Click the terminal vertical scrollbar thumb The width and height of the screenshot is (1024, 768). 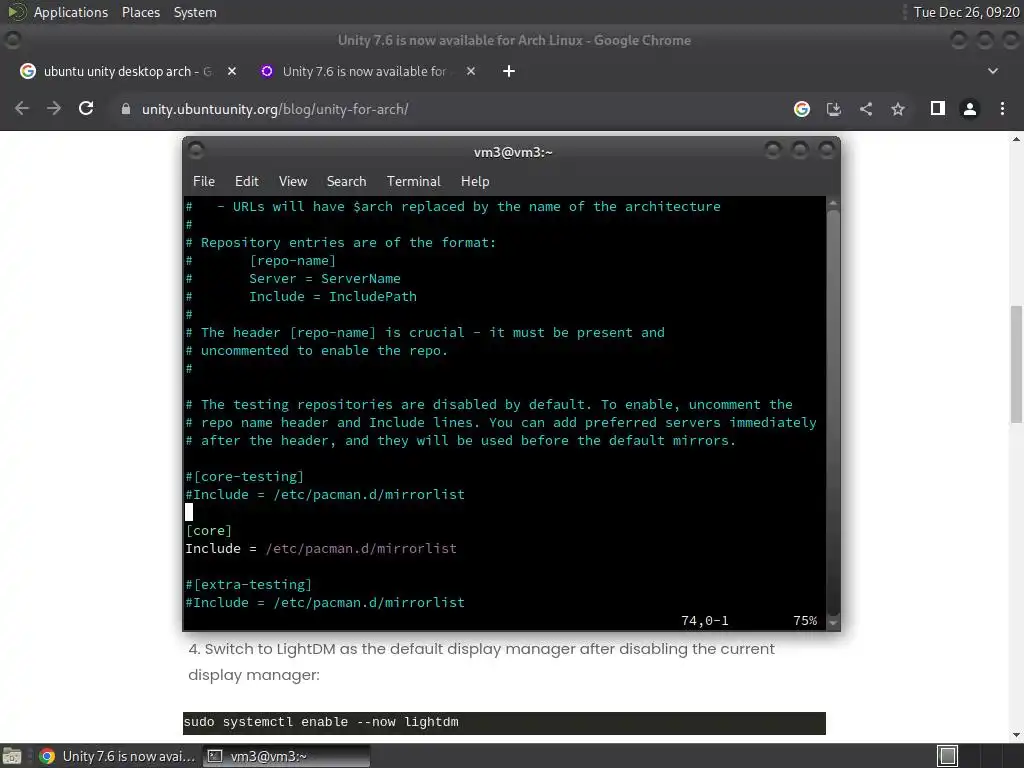(x=833, y=411)
